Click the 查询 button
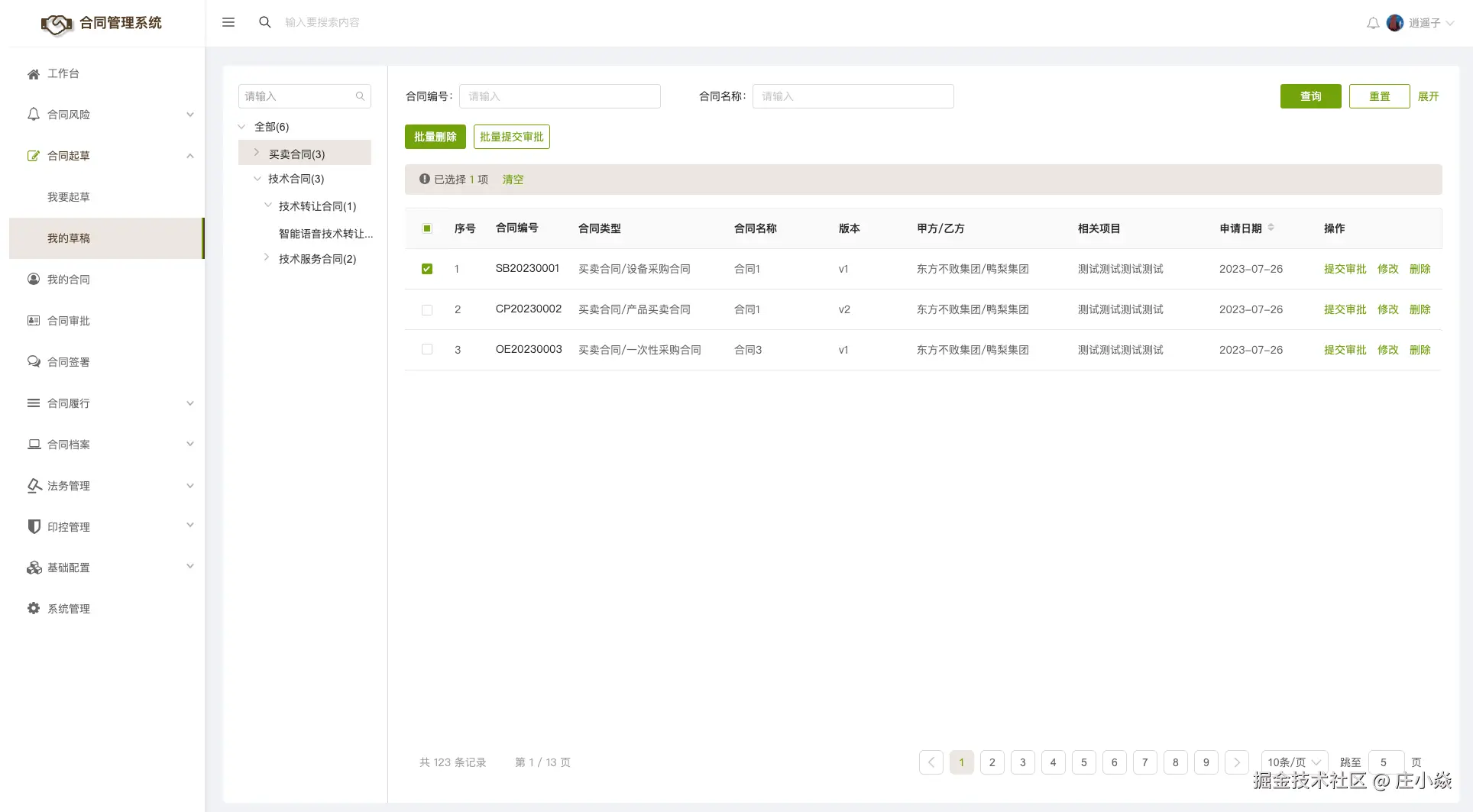 click(x=1311, y=96)
